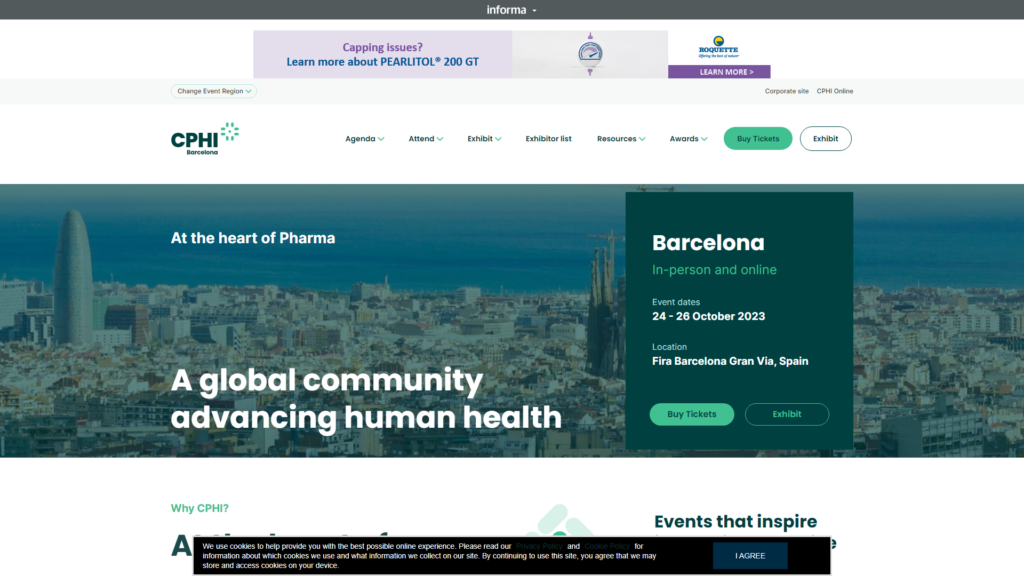Expand the Awards menu
1024x576 pixels.
click(x=688, y=138)
